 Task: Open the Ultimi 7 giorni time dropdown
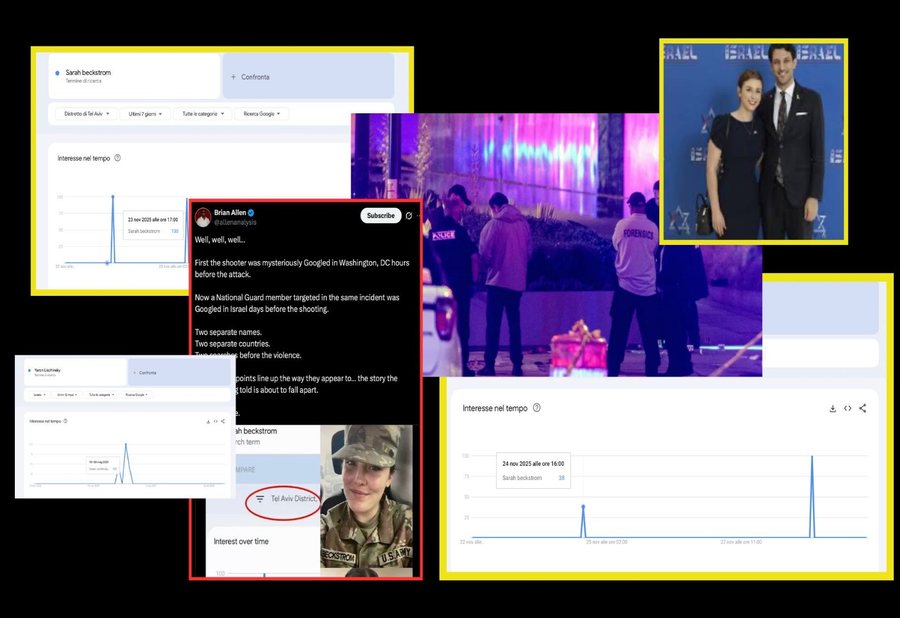(145, 114)
